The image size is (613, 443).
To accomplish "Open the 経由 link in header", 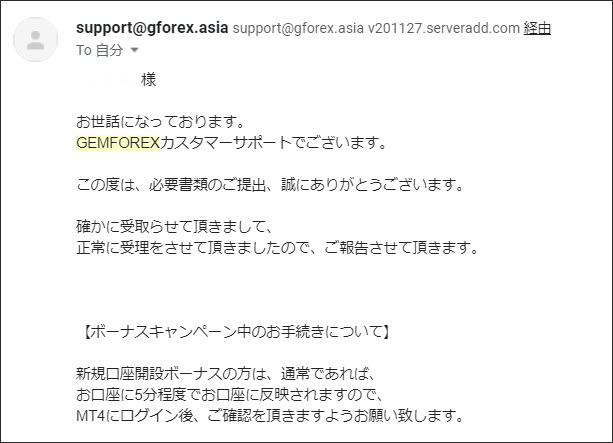I will [537, 28].
